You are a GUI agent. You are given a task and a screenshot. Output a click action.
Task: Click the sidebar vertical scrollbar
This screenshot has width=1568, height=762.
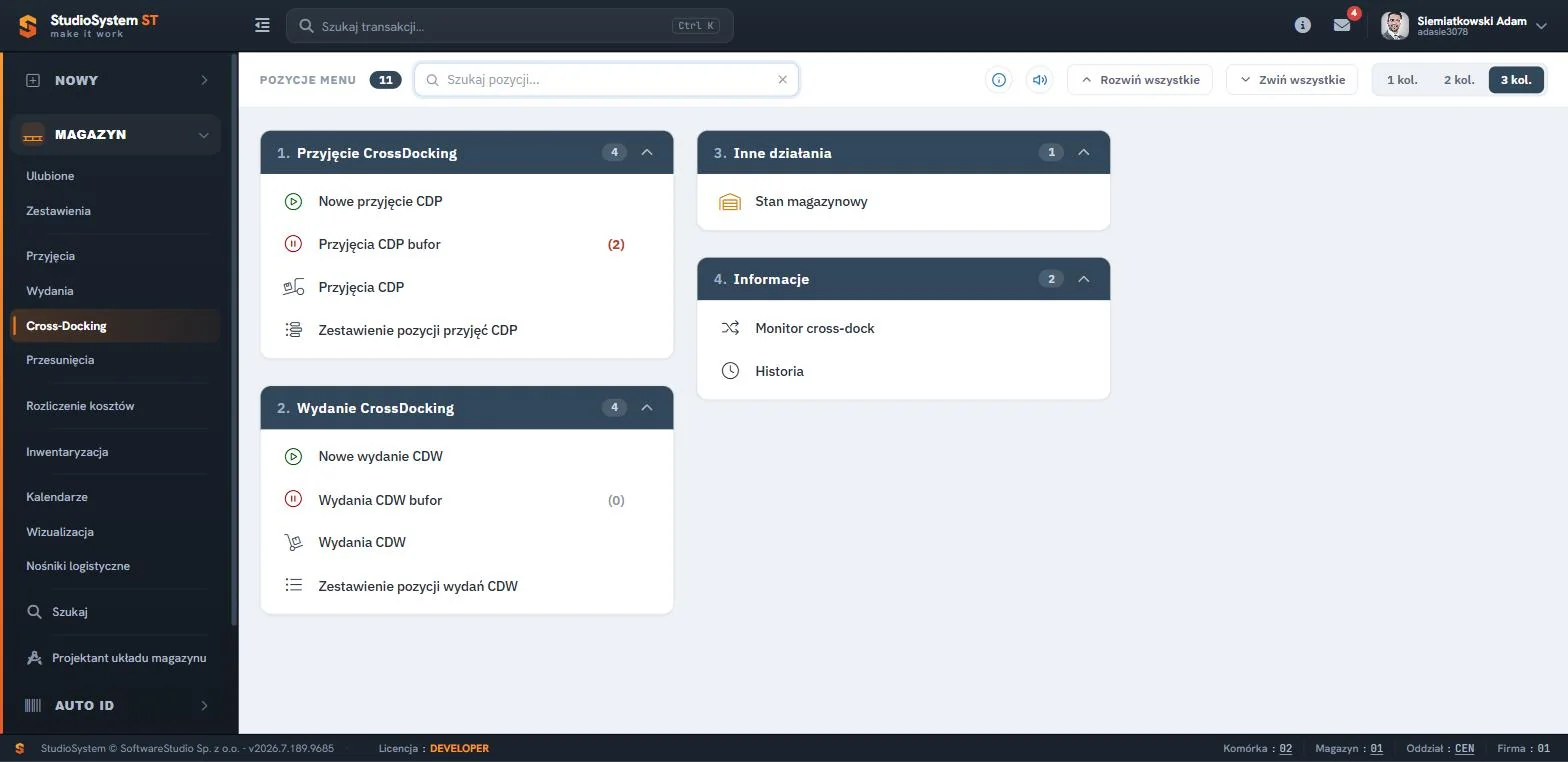(234, 340)
